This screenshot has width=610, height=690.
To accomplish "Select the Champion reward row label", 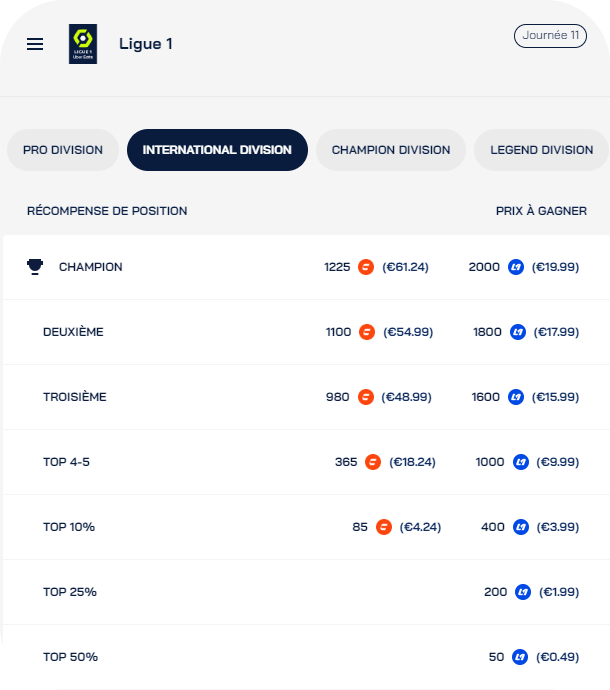I will point(91,267).
